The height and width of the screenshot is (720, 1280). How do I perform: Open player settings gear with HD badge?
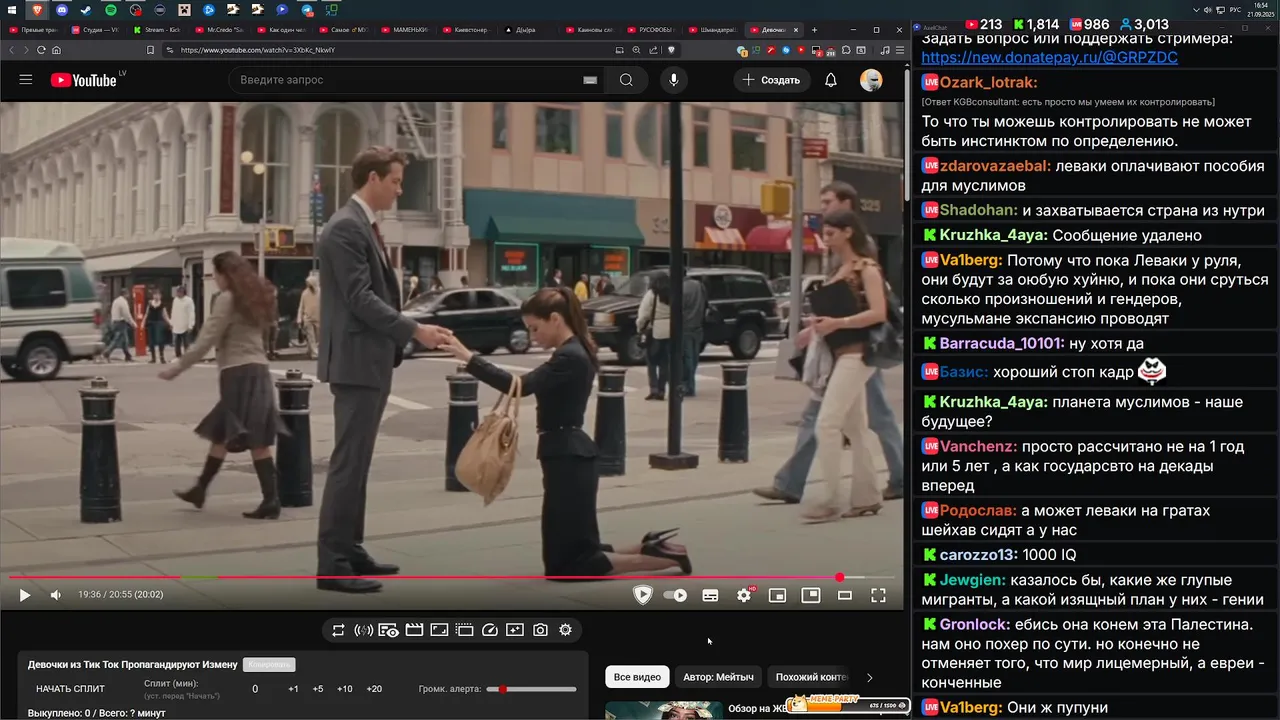click(x=744, y=595)
